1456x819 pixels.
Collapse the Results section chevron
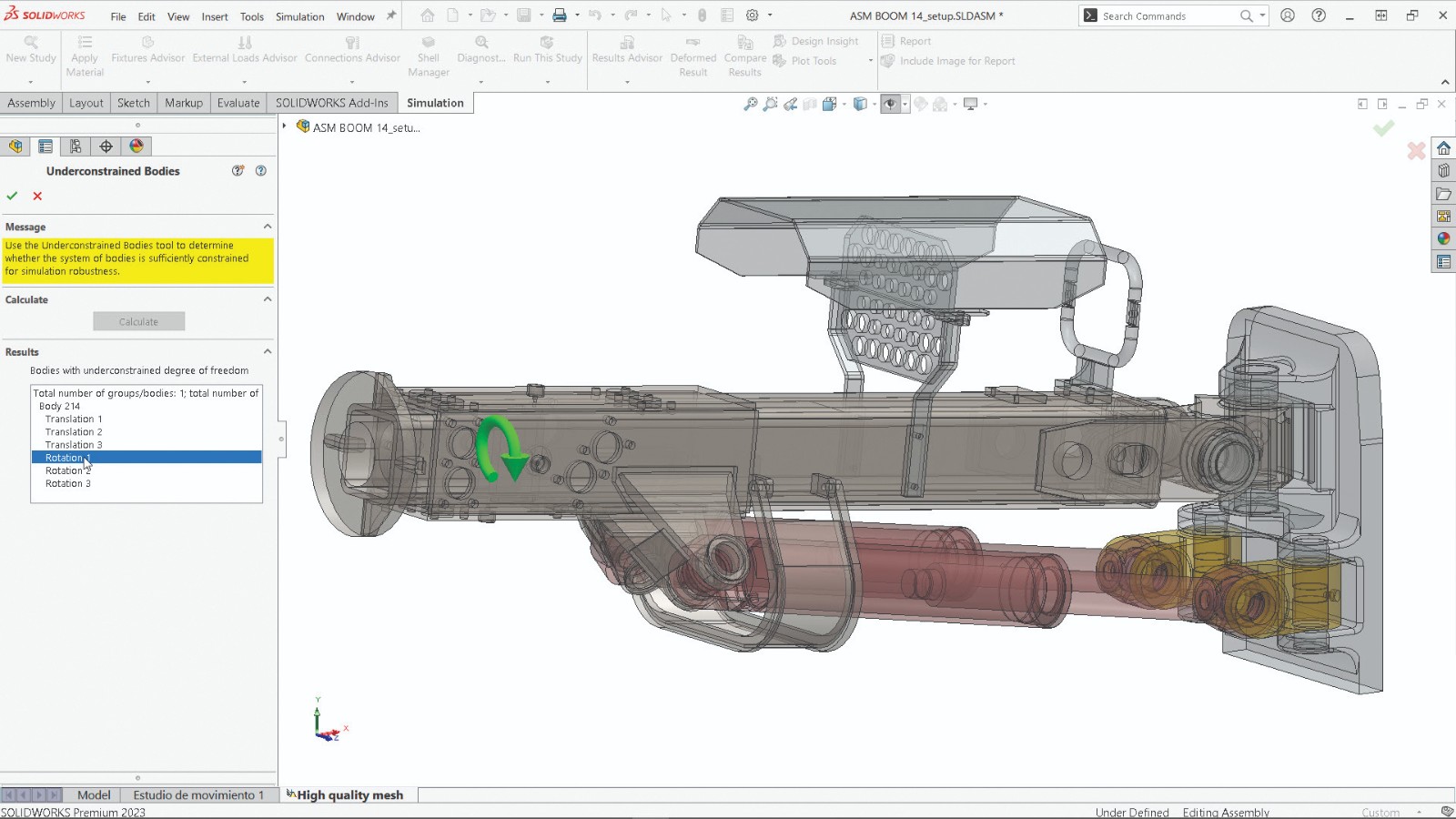pos(268,351)
